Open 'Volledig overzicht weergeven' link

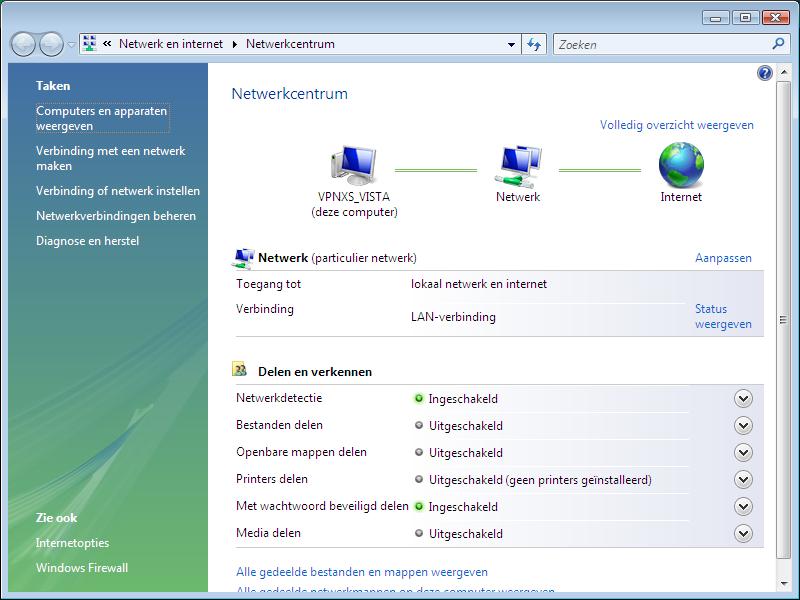[676, 125]
